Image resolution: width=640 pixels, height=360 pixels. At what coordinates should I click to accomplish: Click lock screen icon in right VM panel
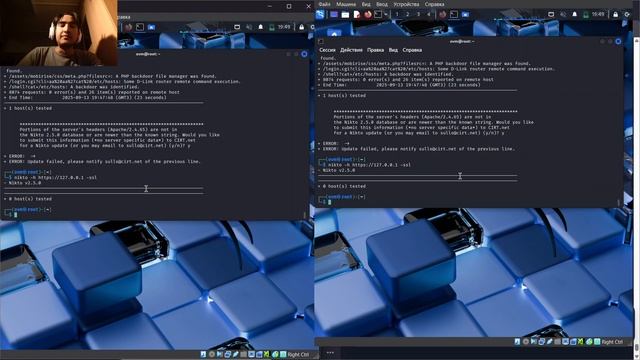tap(616, 14)
